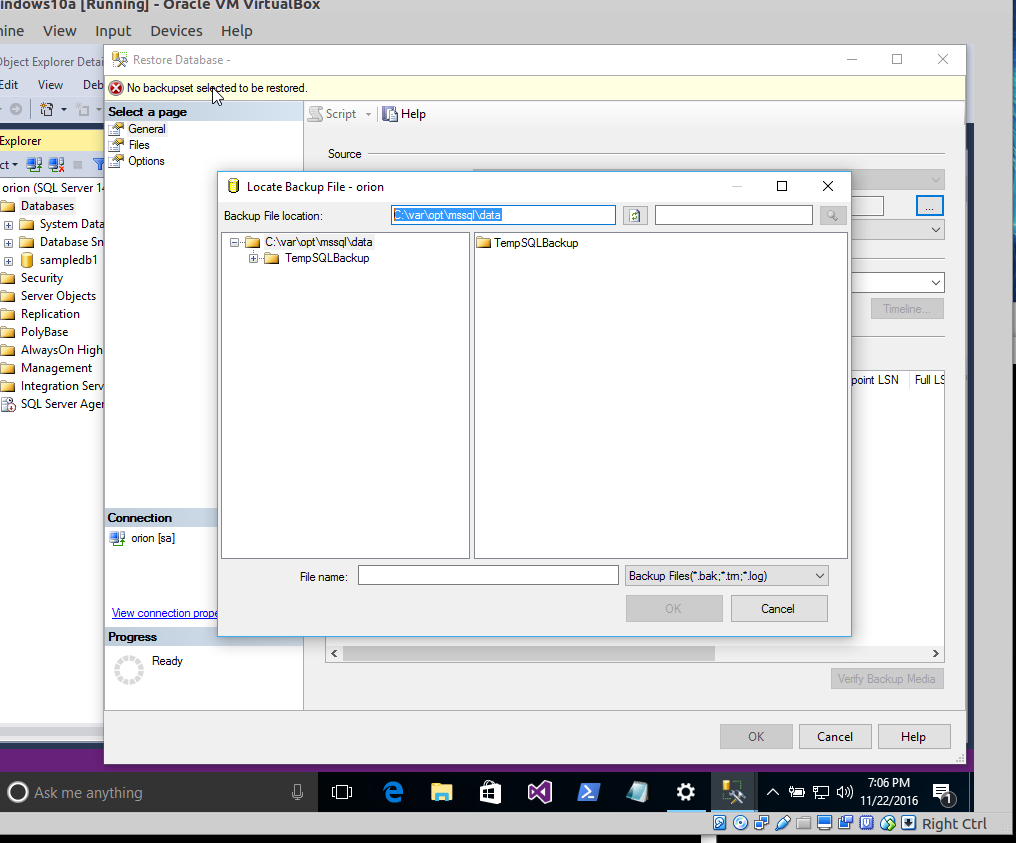Viewport: 1016px width, 843px height.
Task: Expand System Databases in Object Explorer
Action: (8, 225)
